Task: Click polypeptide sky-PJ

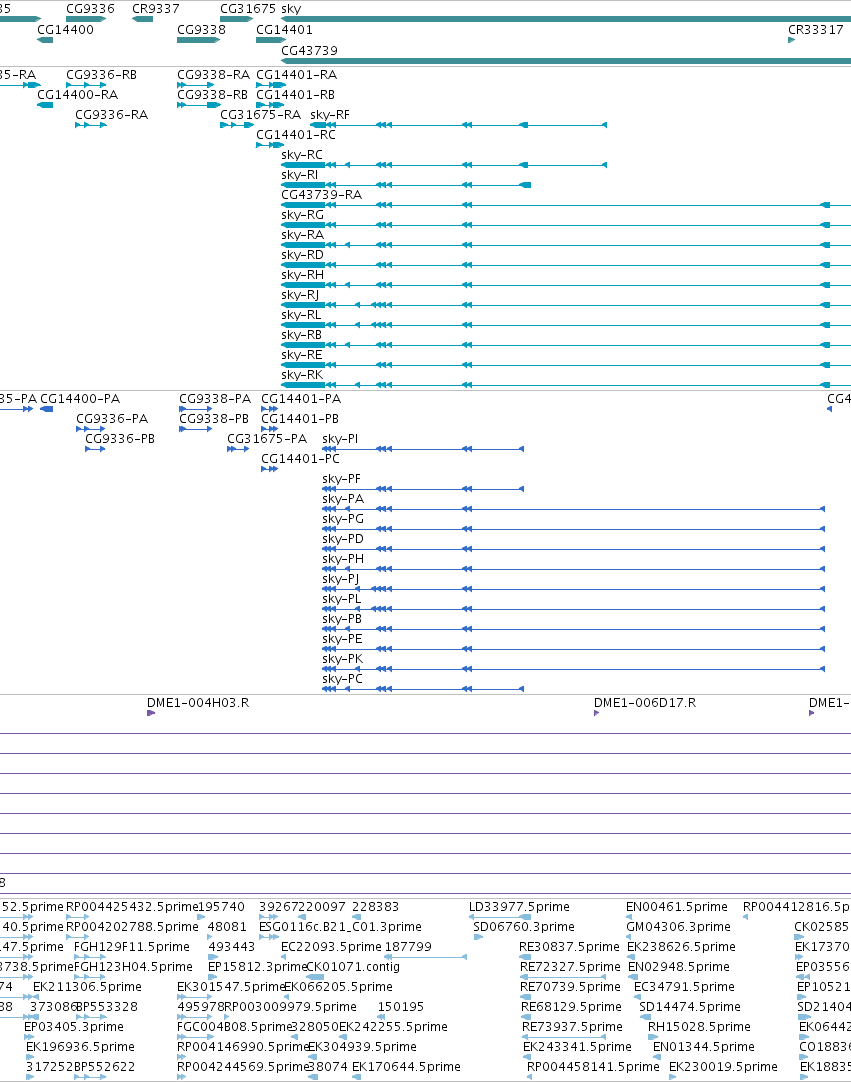Action: (340, 579)
